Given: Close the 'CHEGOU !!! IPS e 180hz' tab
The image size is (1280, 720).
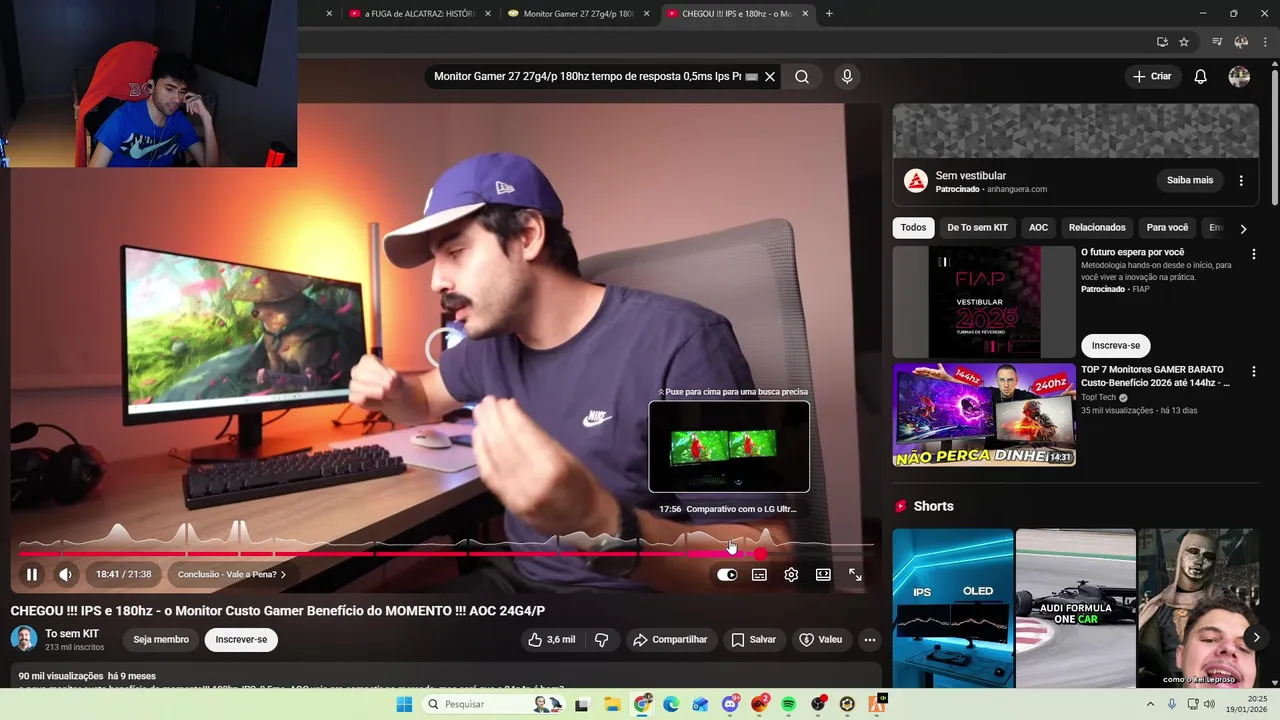Looking at the screenshot, I should (x=805, y=14).
